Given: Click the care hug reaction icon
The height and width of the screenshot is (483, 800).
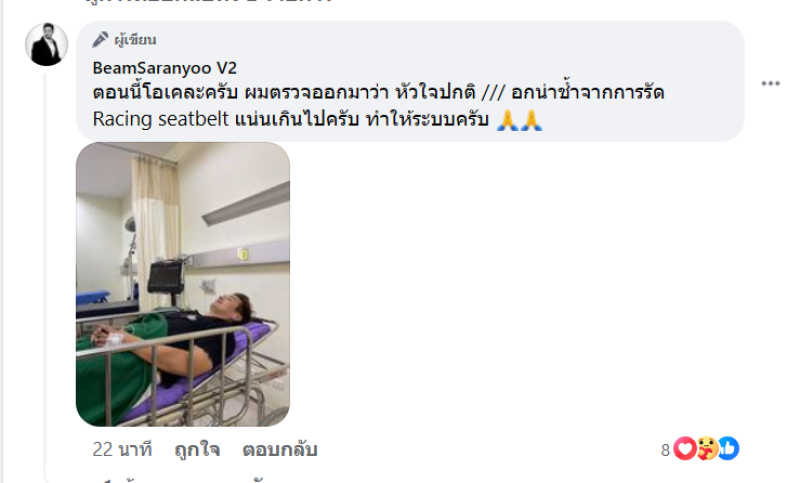Looking at the screenshot, I should [x=707, y=449].
